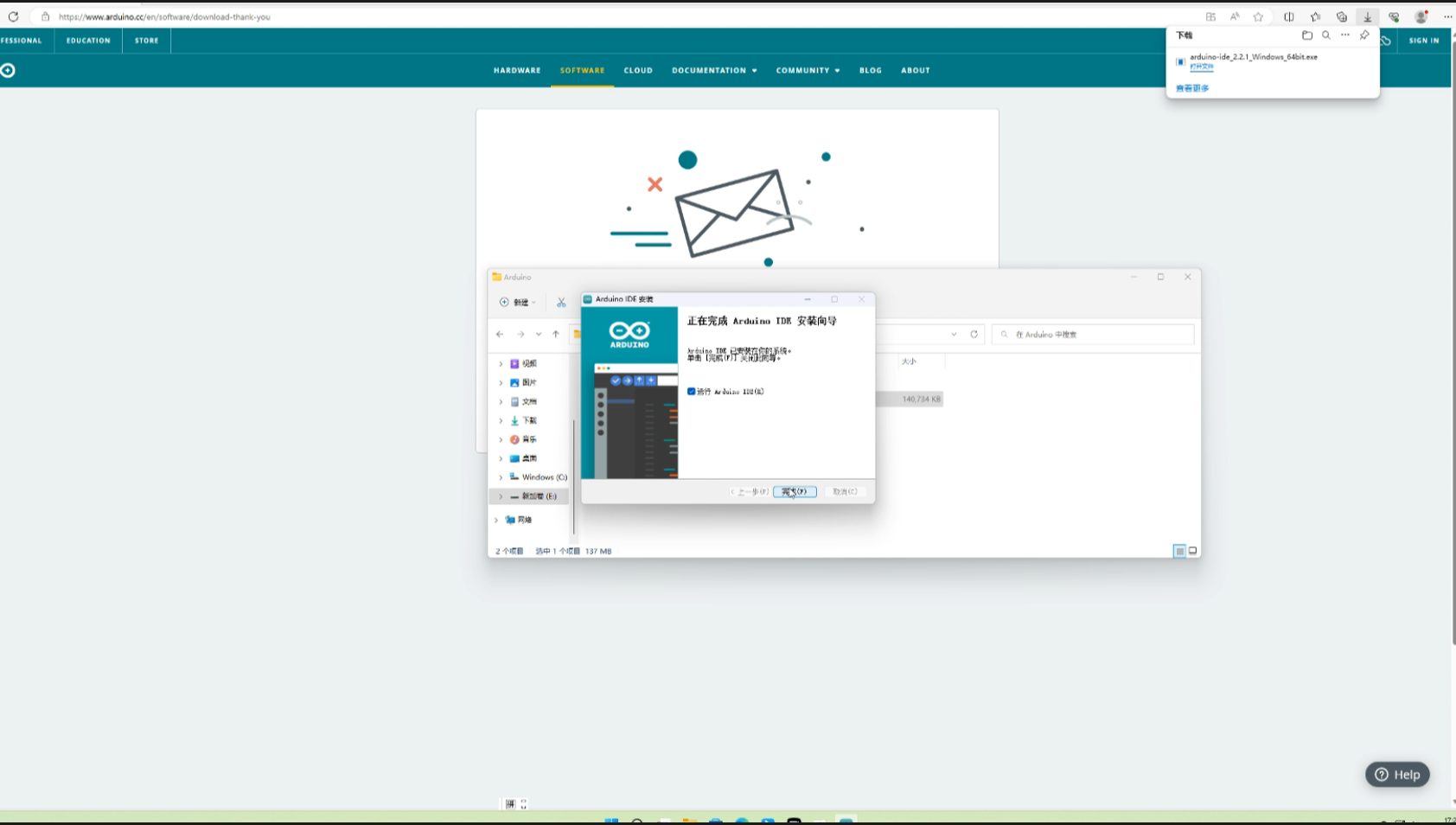Viewport: 1456px width, 825px height.
Task: Click the IME input mode indicator
Action: click(x=510, y=804)
